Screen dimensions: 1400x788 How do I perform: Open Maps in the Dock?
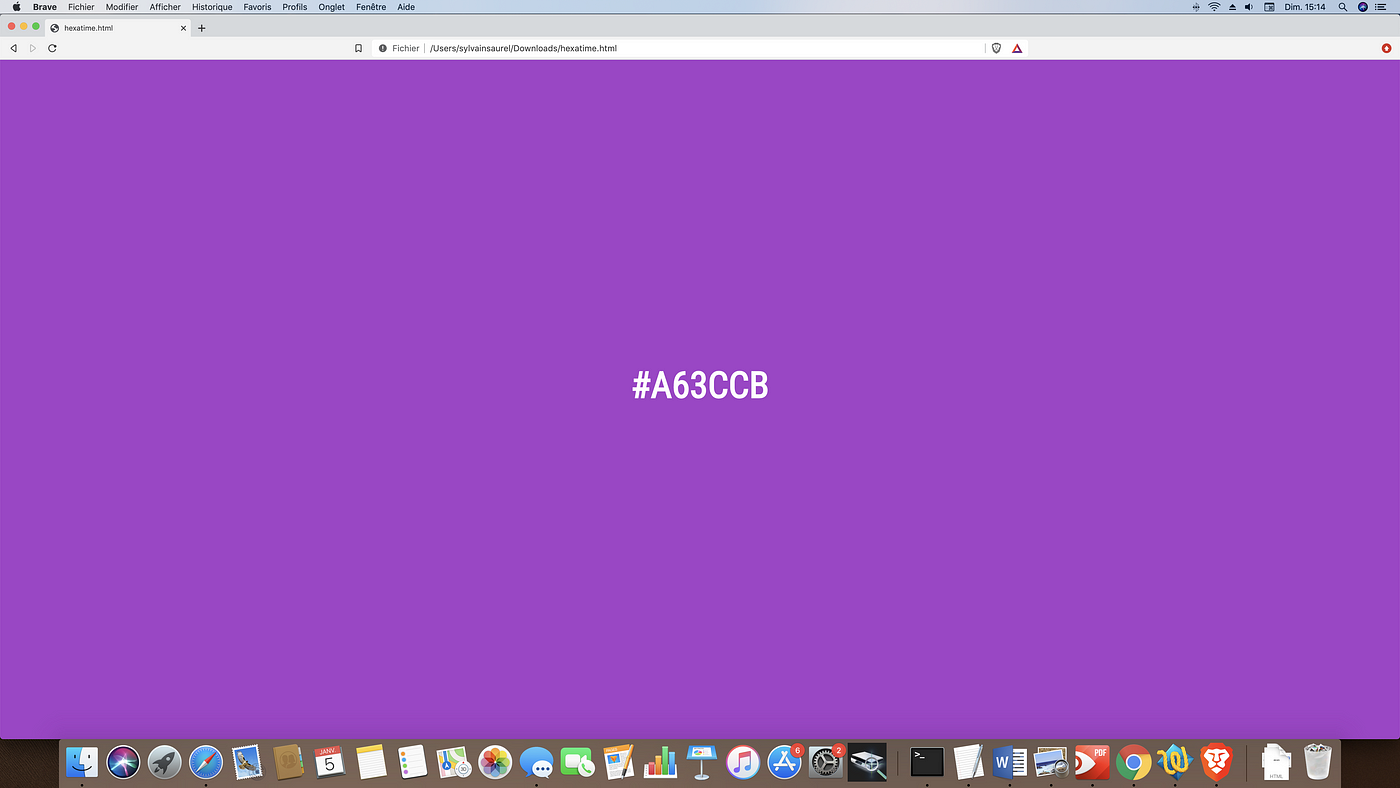[453, 763]
